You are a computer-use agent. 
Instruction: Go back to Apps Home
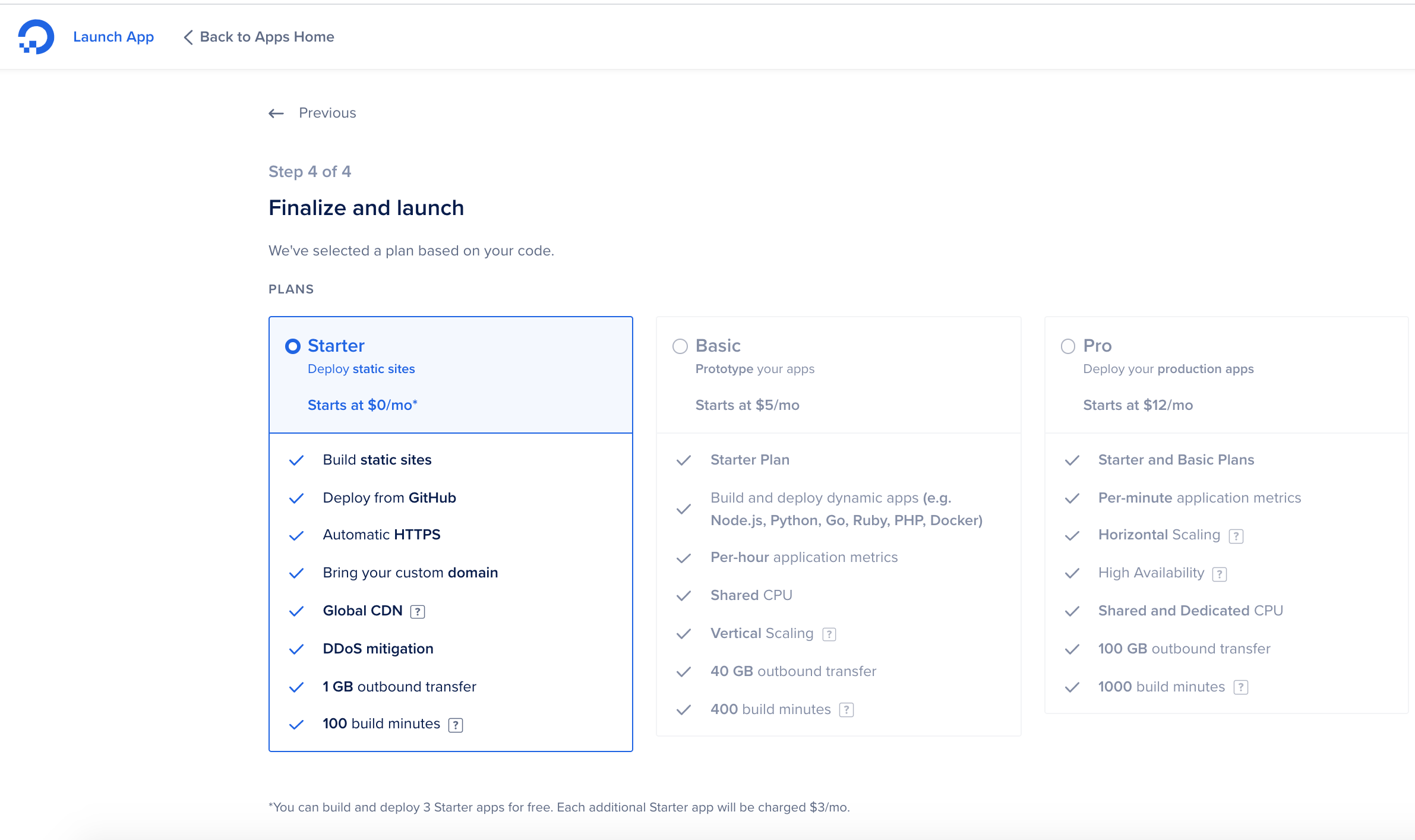pyautogui.click(x=267, y=37)
